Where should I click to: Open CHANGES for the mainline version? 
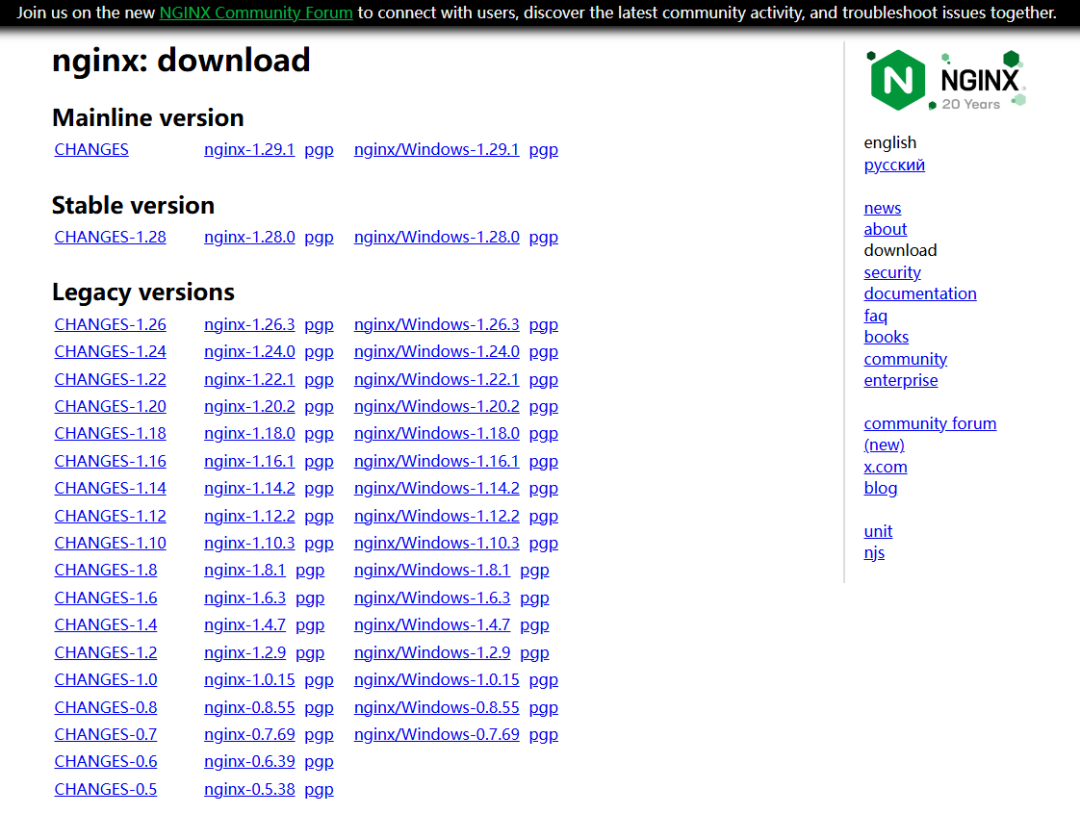[x=91, y=148]
